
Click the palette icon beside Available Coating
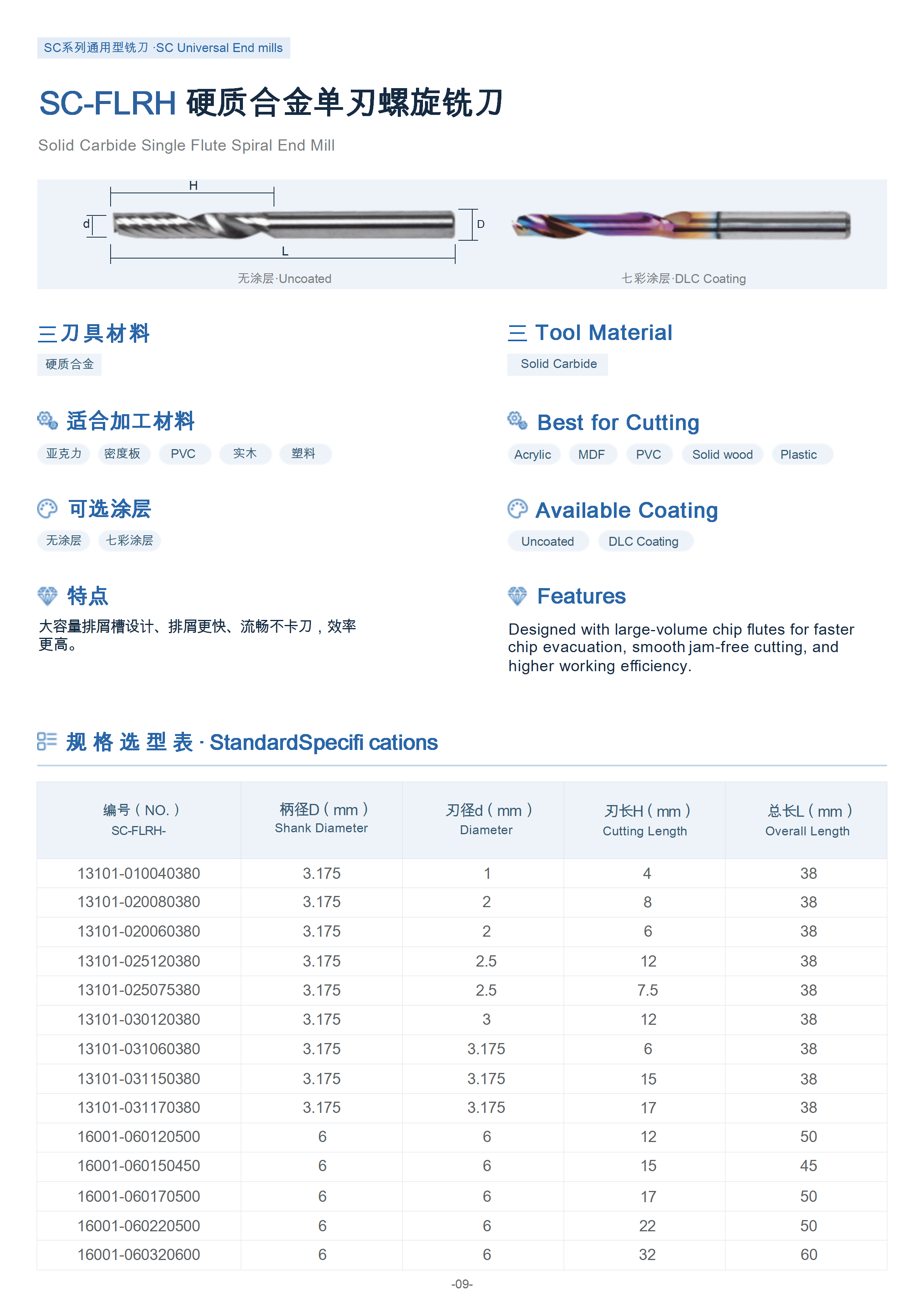(517, 509)
